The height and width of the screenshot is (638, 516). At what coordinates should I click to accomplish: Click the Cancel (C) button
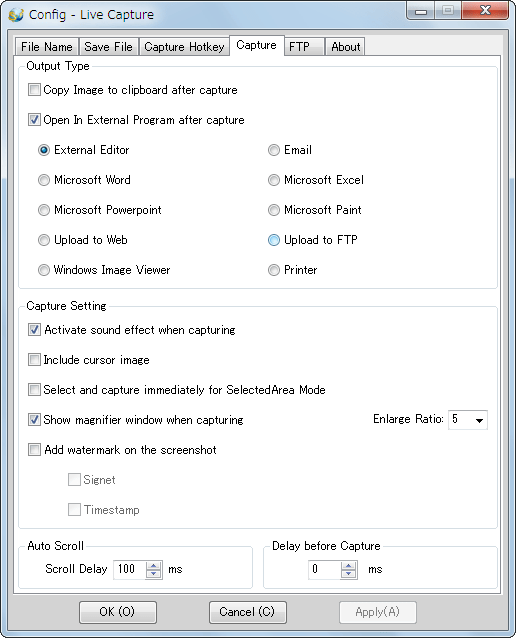[x=247, y=612]
